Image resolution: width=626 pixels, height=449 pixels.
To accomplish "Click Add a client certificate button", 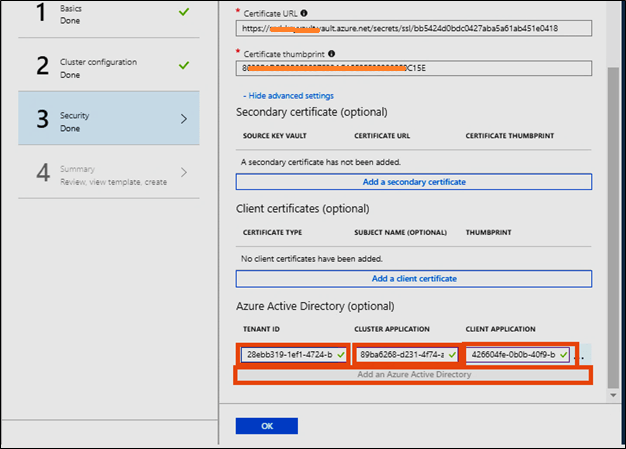I will (413, 278).
